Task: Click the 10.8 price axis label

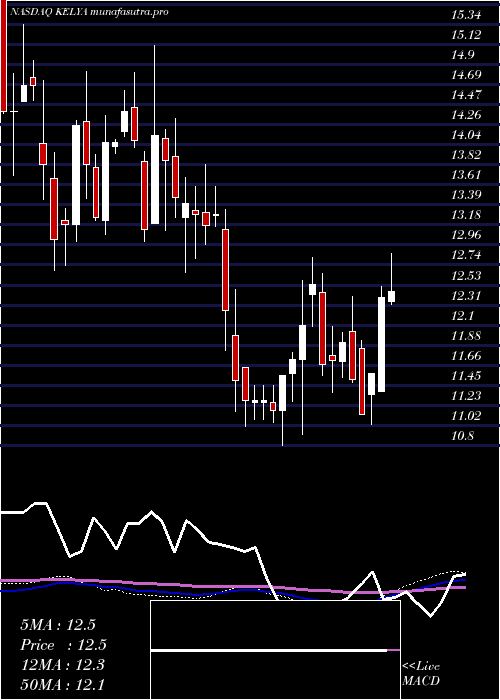Action: pos(462,436)
